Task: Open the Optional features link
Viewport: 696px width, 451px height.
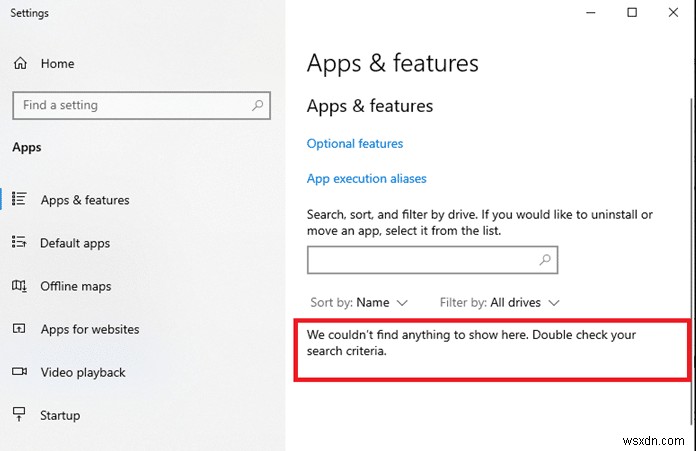Action: [355, 144]
